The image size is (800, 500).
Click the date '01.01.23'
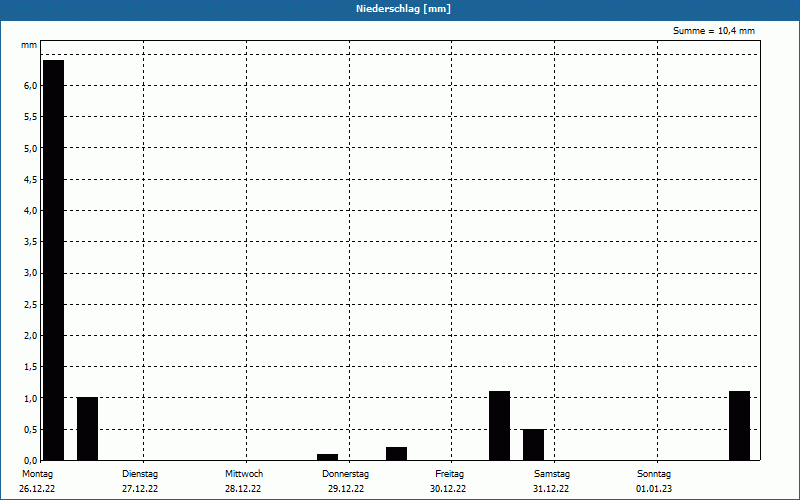[x=654, y=489]
